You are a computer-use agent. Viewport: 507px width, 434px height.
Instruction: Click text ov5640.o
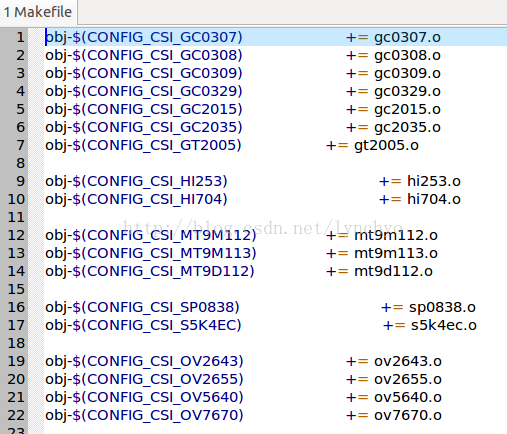tap(408, 397)
